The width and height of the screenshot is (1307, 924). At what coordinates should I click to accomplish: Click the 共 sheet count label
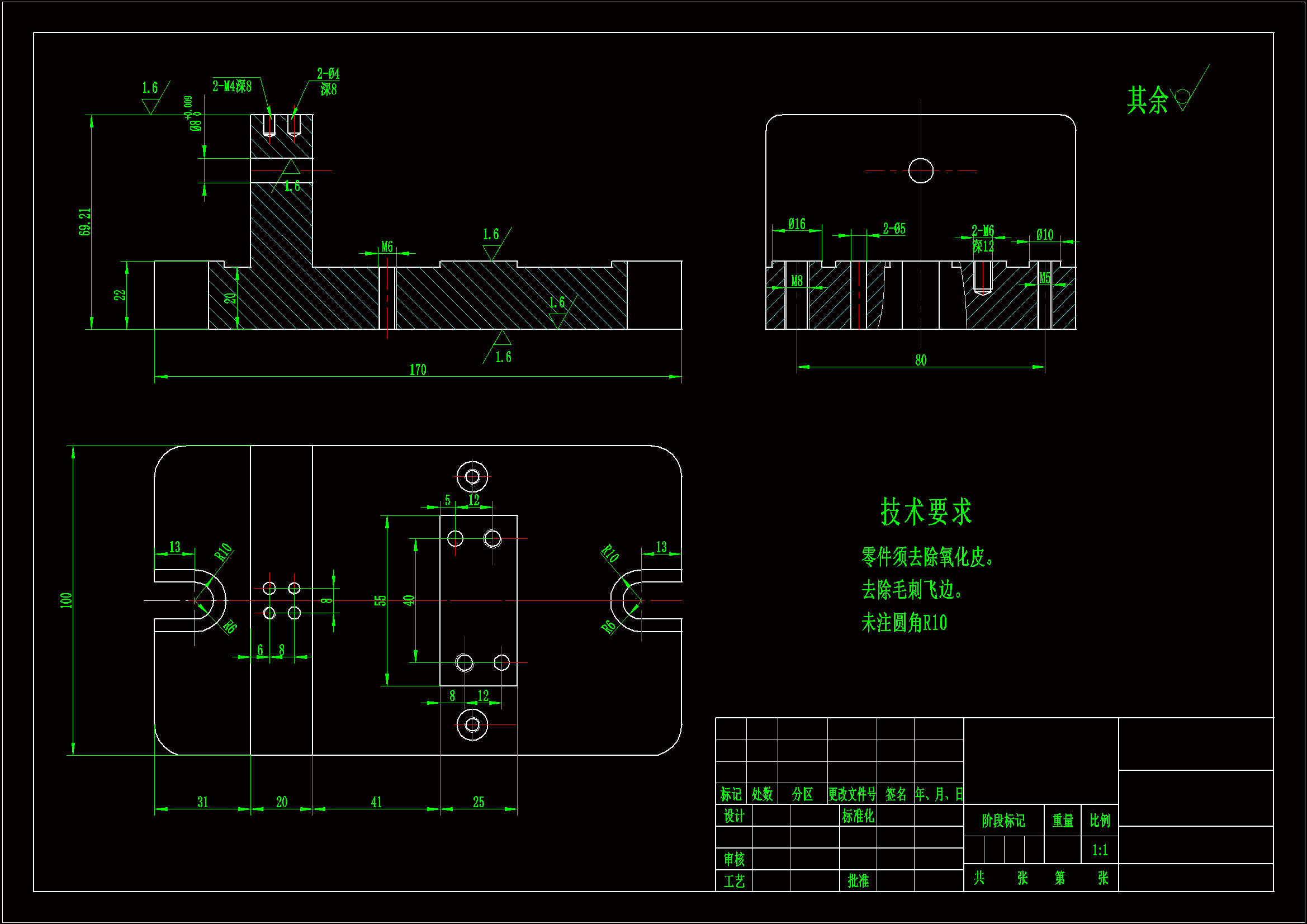(x=979, y=878)
